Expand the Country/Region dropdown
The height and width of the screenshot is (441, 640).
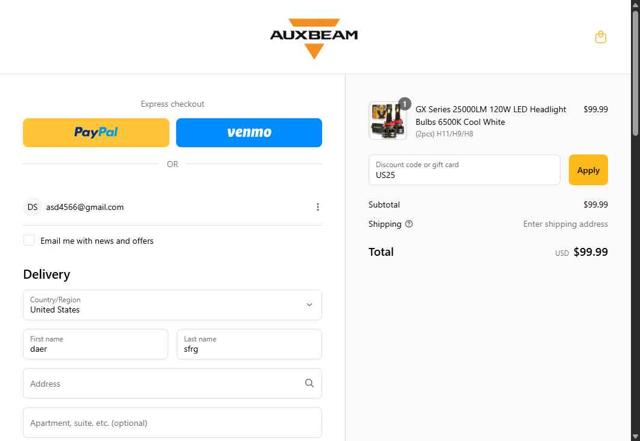pos(172,305)
